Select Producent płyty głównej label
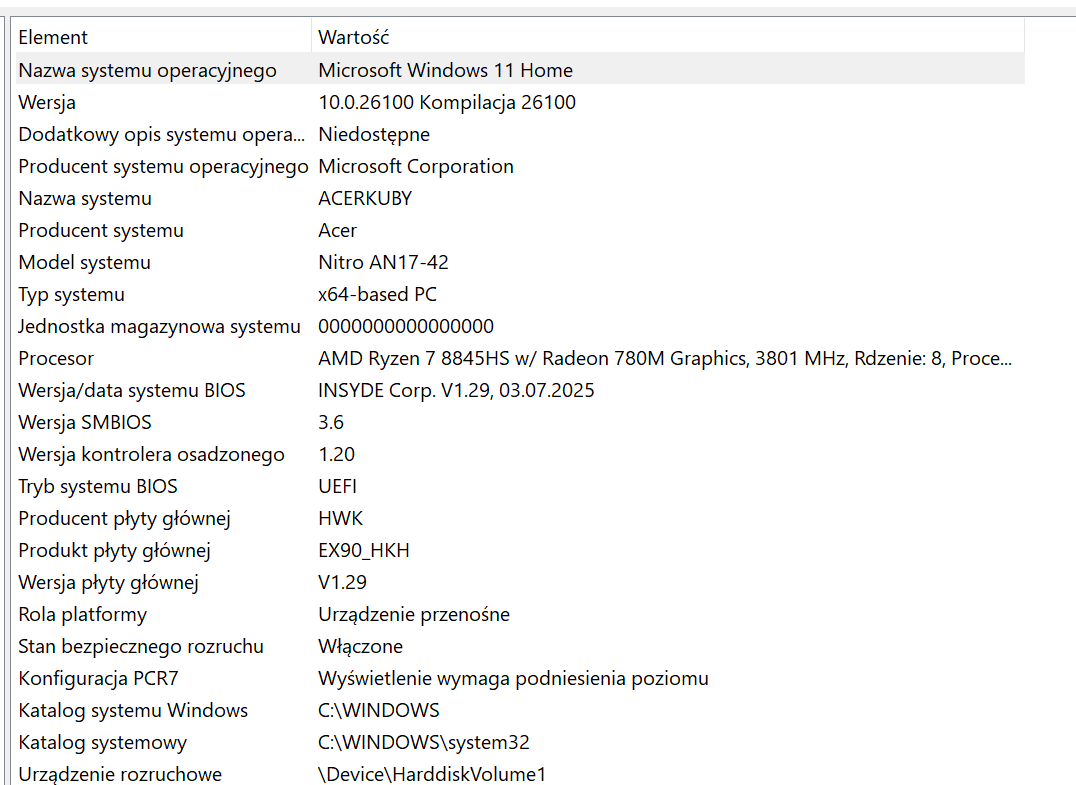The image size is (1076, 785). (x=124, y=519)
